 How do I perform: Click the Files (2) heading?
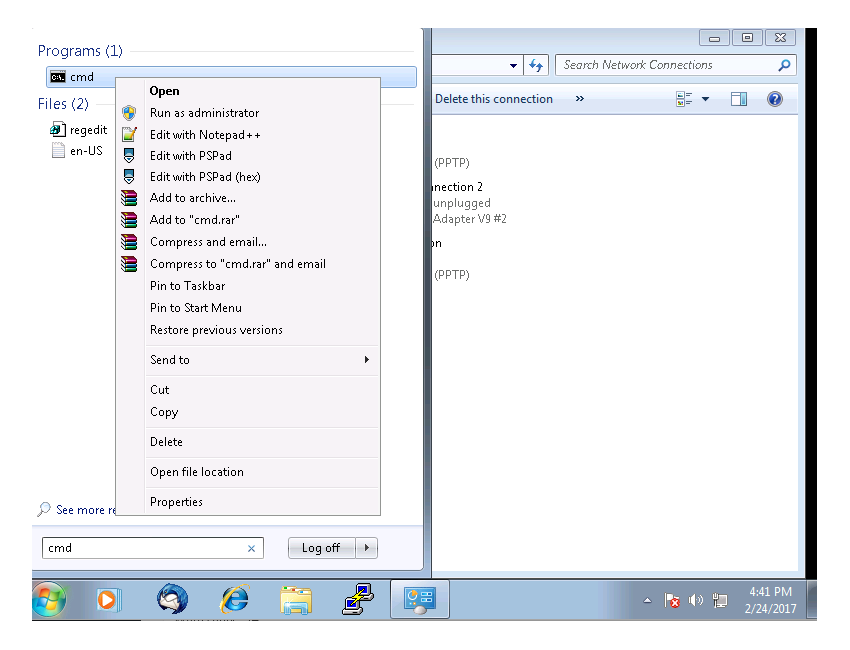(x=63, y=104)
